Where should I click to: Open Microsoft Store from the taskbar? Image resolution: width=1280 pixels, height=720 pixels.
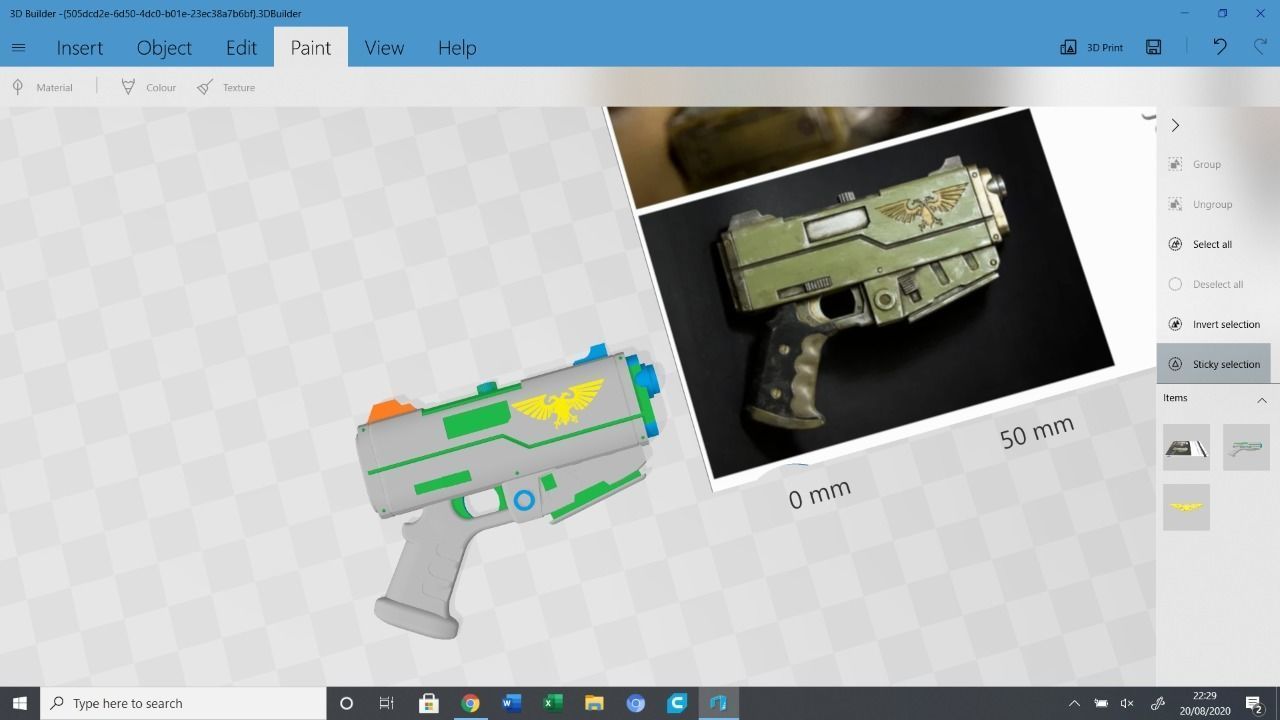pyautogui.click(x=428, y=703)
